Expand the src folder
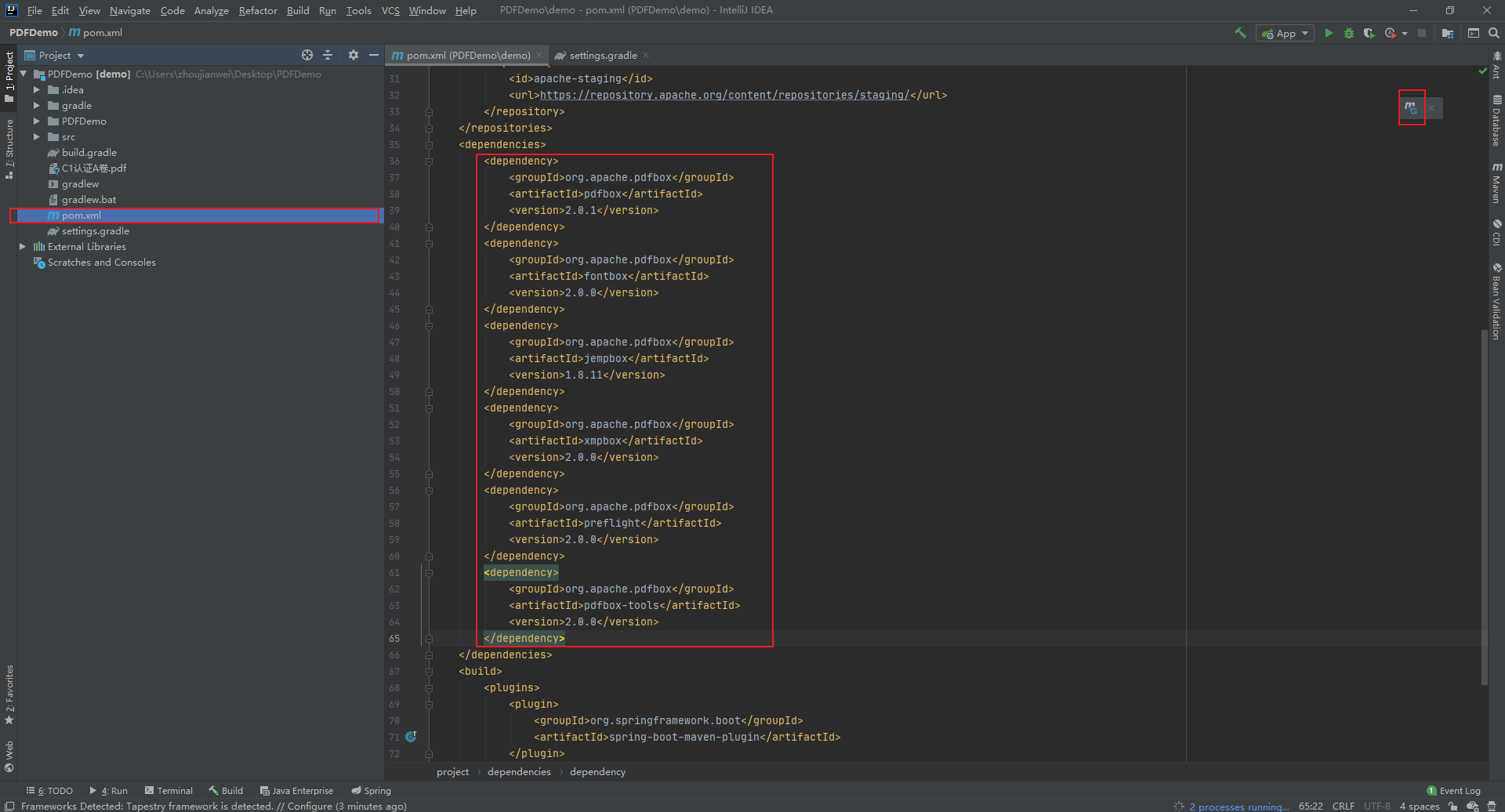Viewport: 1505px width, 812px height. pyautogui.click(x=36, y=136)
